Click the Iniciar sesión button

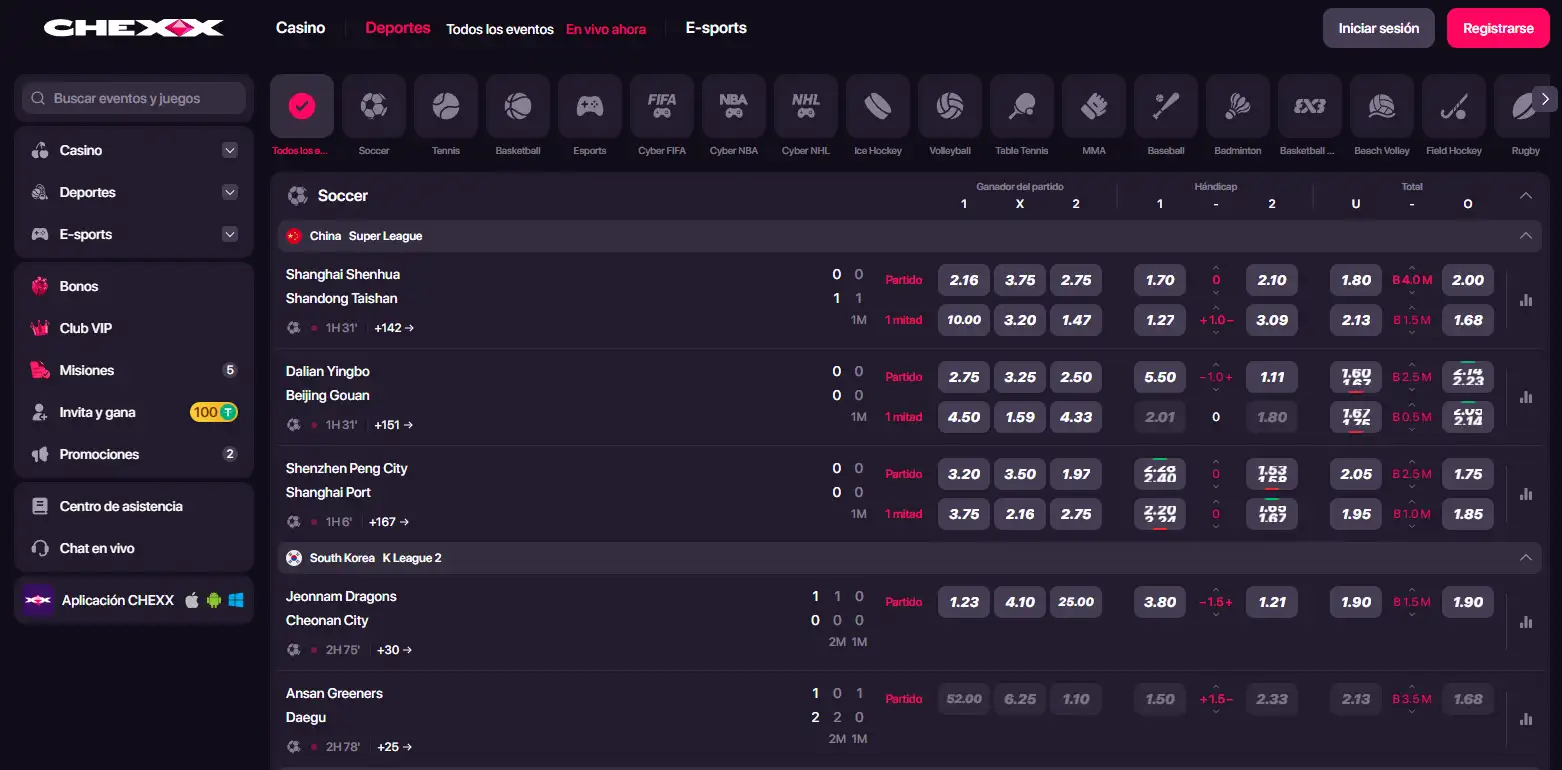tap(1379, 28)
